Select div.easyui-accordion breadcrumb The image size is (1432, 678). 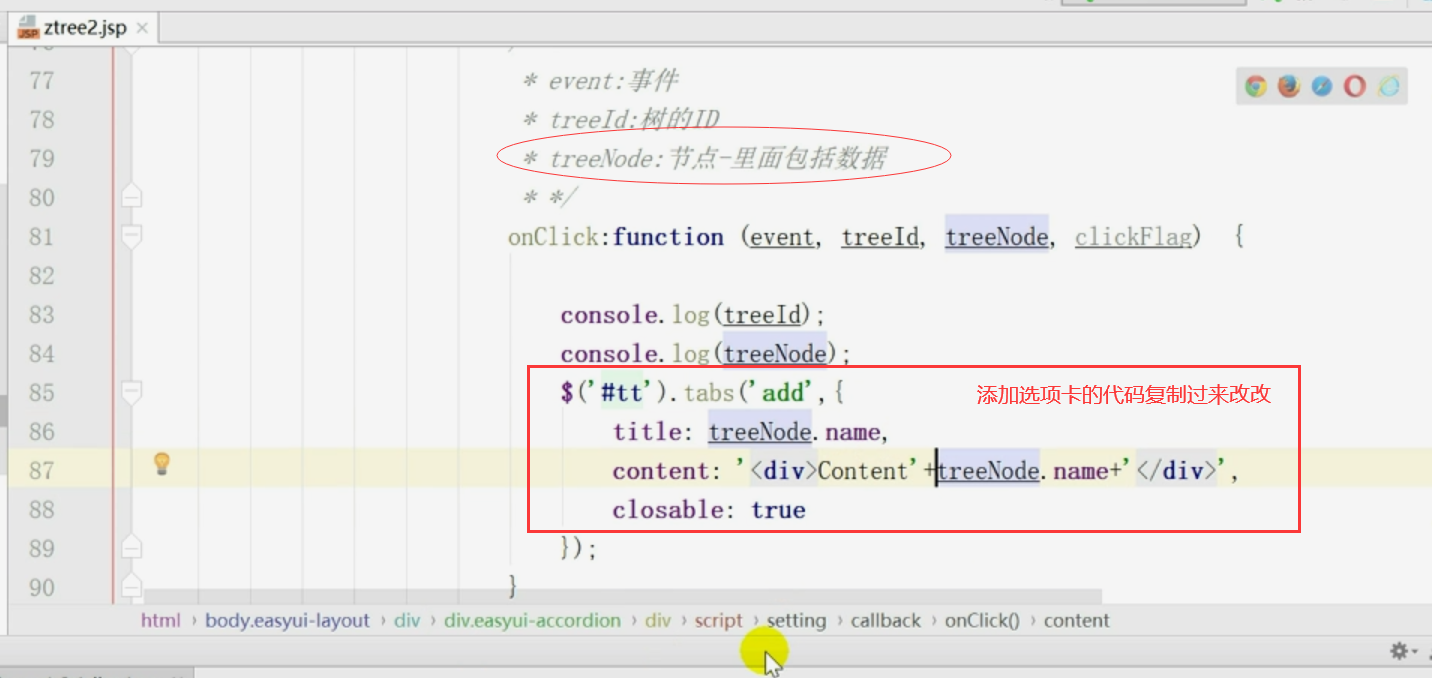point(533,620)
